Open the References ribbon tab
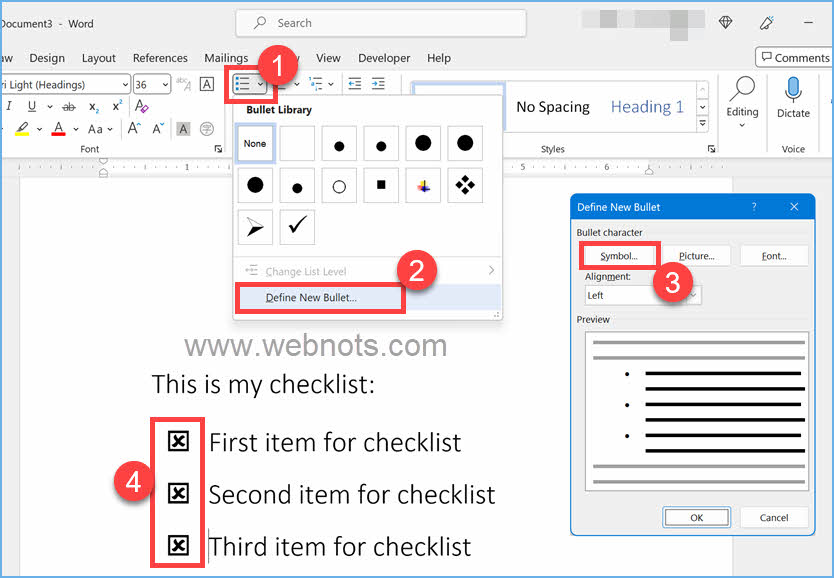 (x=160, y=58)
